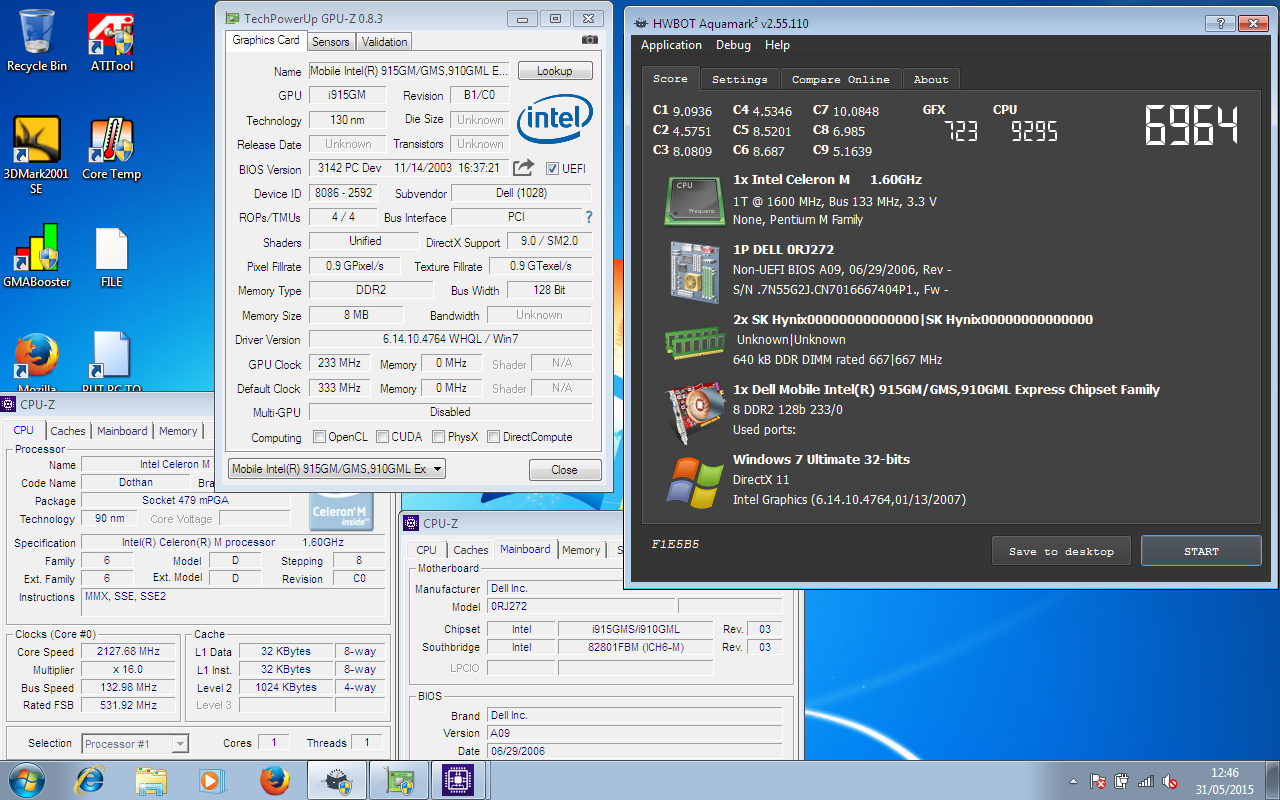
Task: Switch to the CPU-Z taskbar button
Action: point(459,780)
